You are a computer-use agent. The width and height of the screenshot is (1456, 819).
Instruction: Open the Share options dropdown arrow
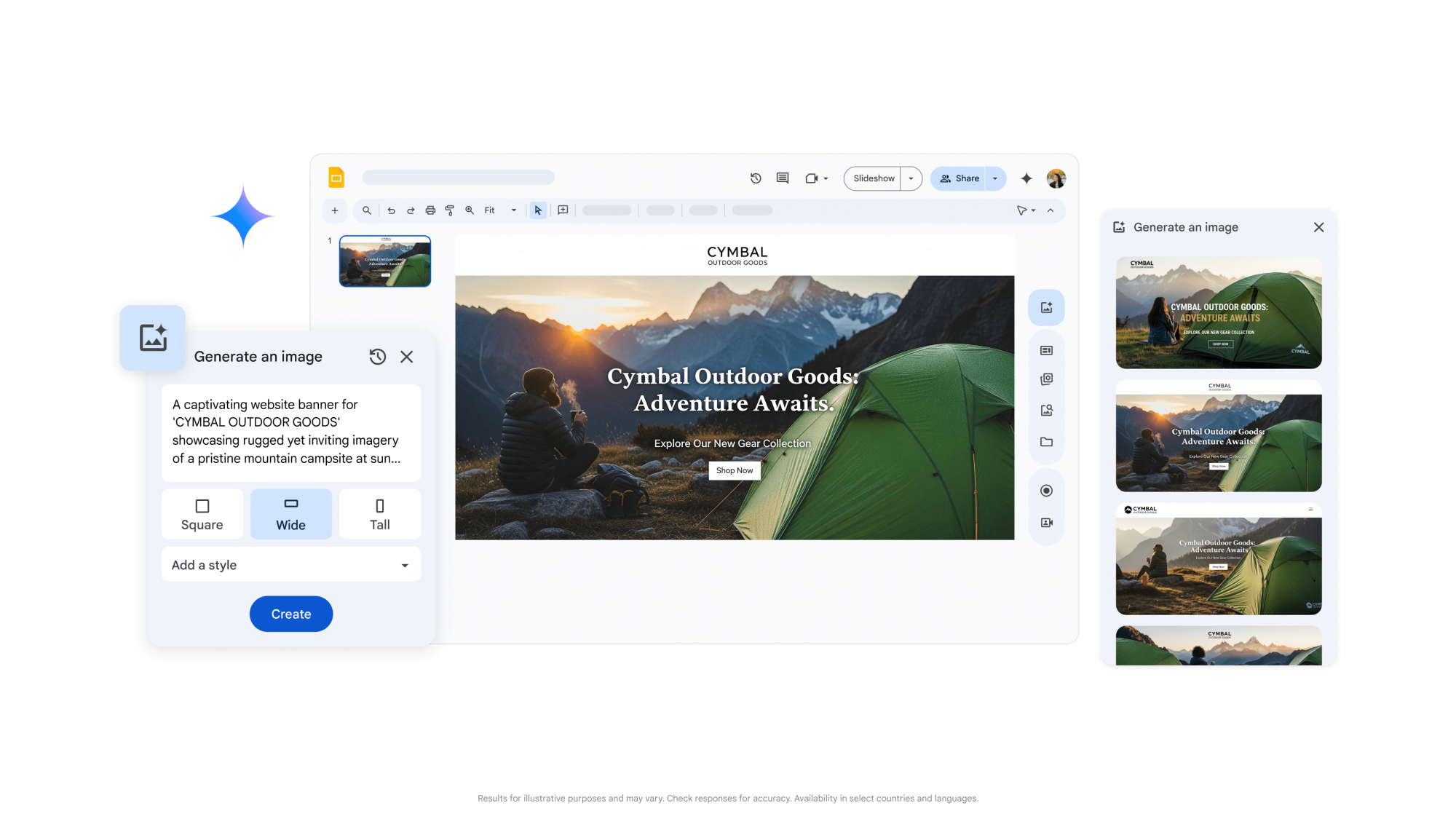[x=995, y=178]
